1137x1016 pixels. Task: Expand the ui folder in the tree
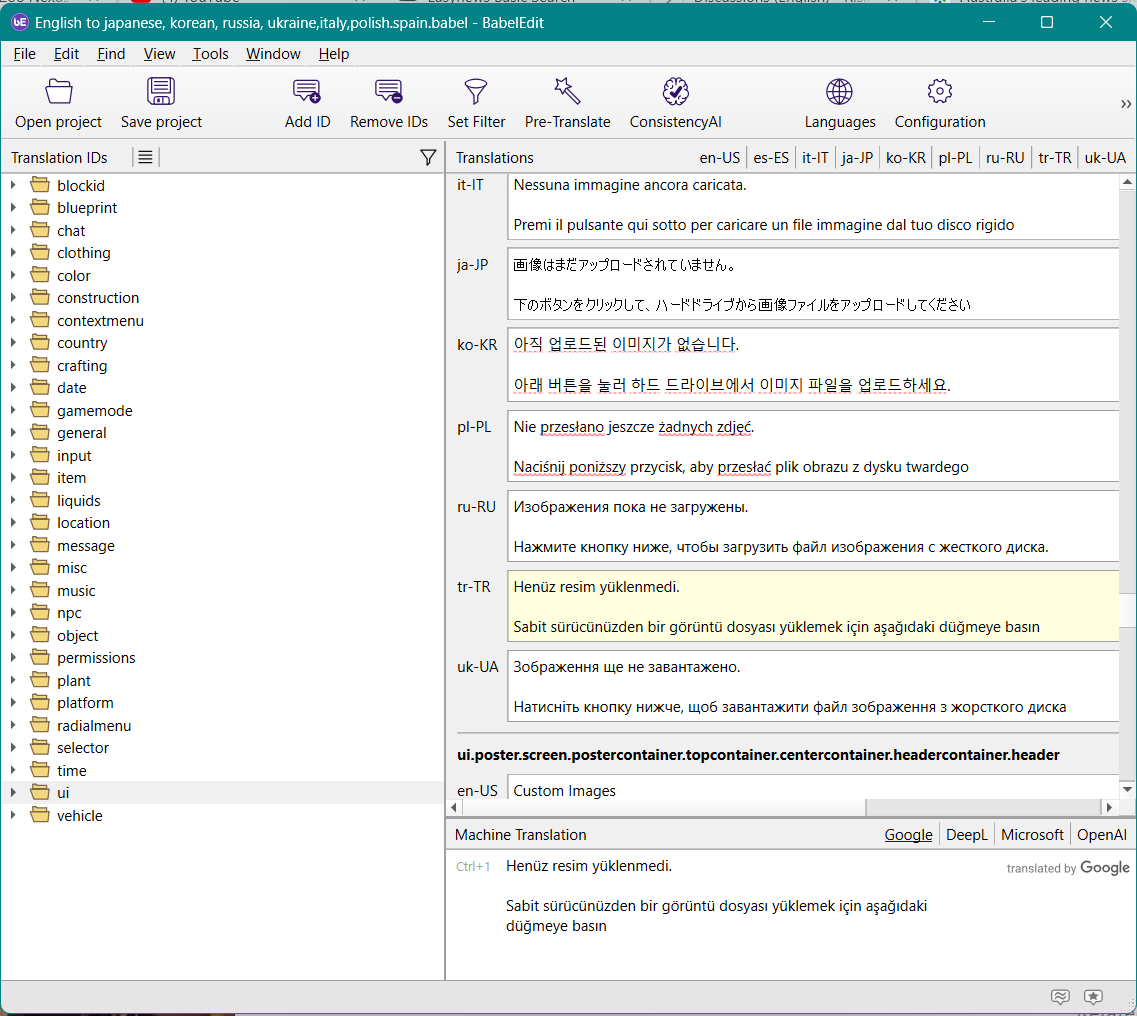pos(13,793)
